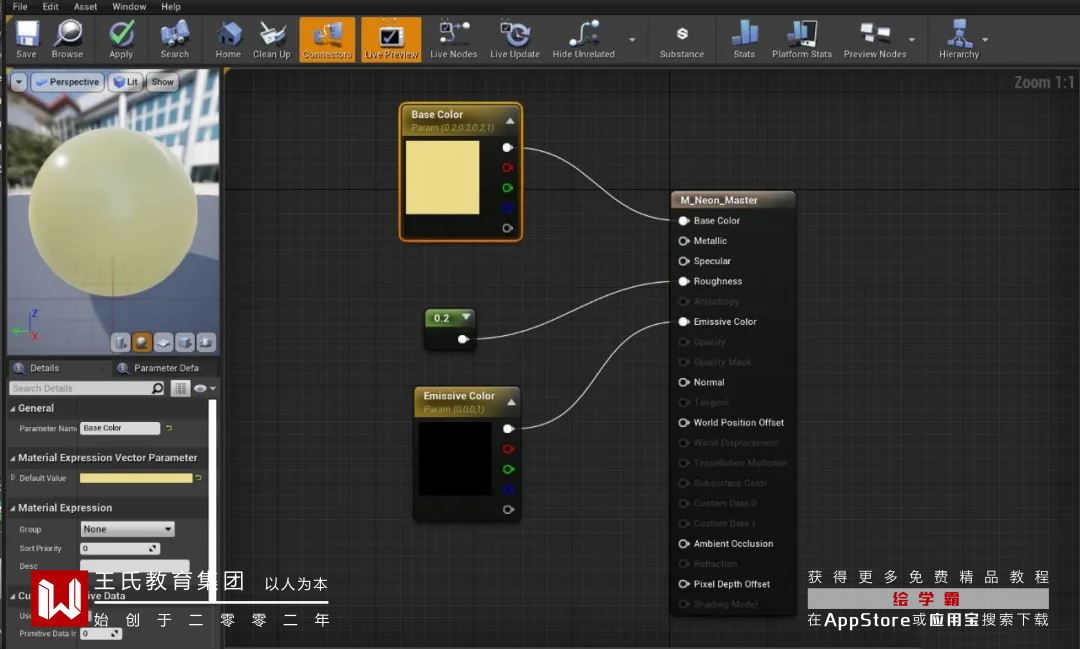Open the Group None dropdown
Screen dimensions: 1080x649
pyautogui.click(x=127, y=529)
